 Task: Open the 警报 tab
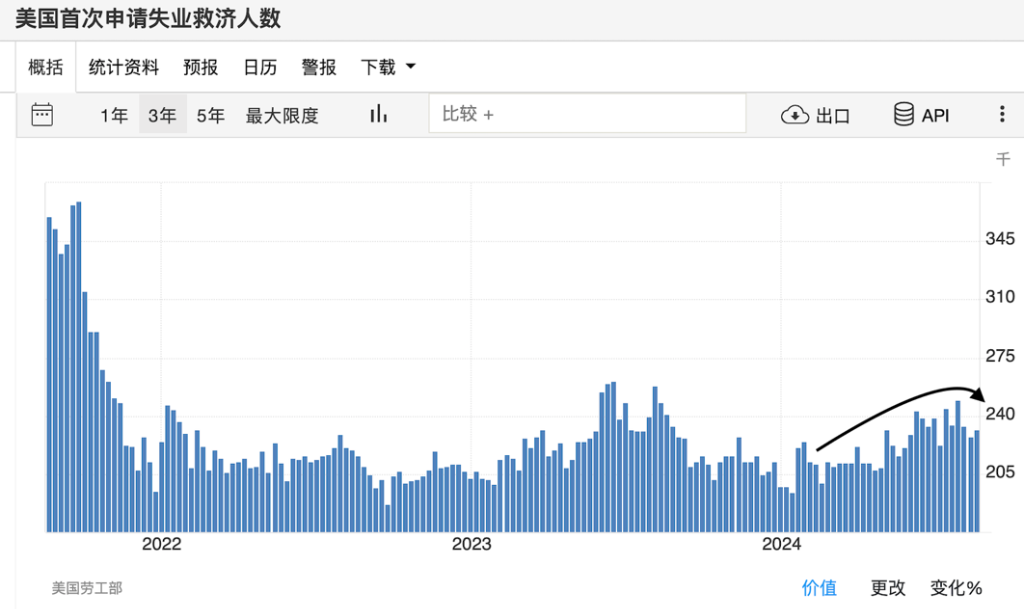tap(319, 67)
